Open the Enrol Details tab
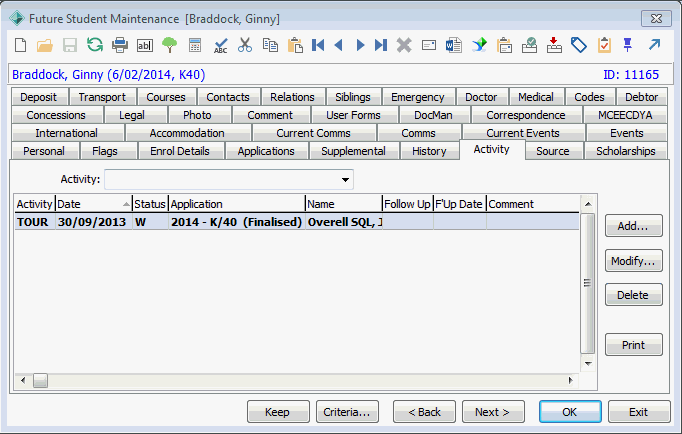Viewport: 682px width, 434px height. (180, 151)
